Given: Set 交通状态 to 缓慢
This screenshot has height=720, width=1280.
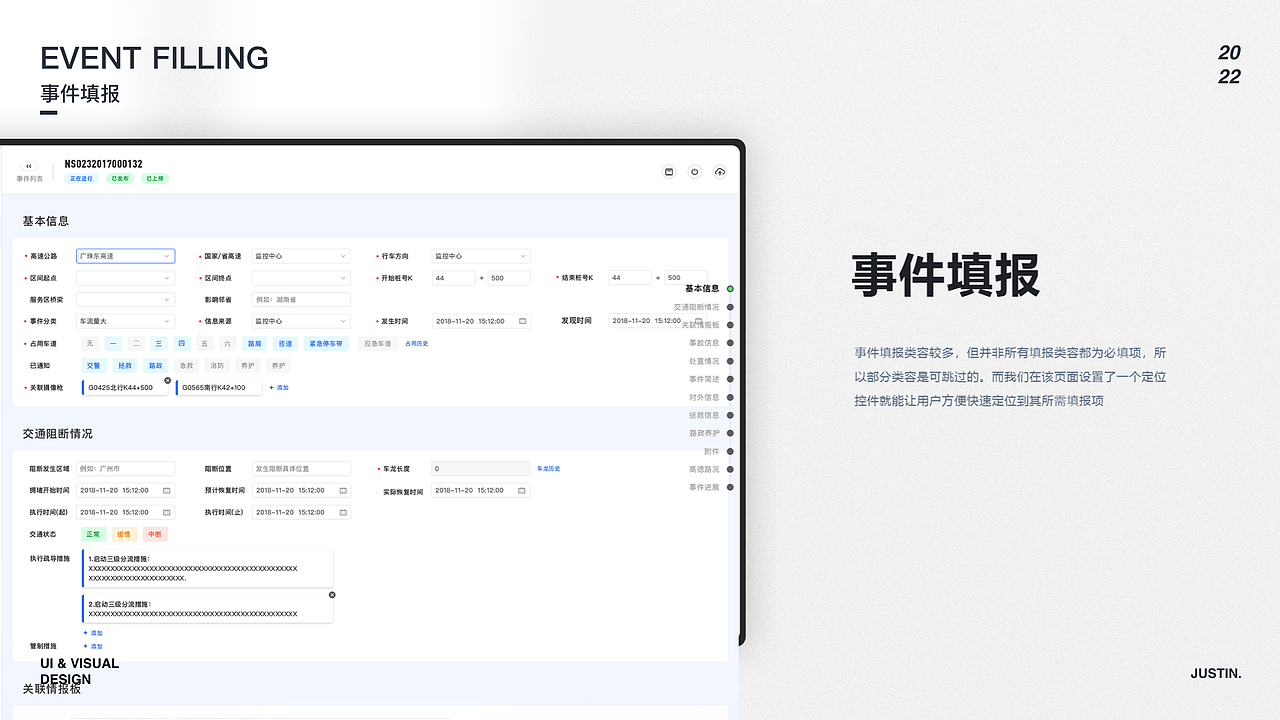Looking at the screenshot, I should coord(124,534).
